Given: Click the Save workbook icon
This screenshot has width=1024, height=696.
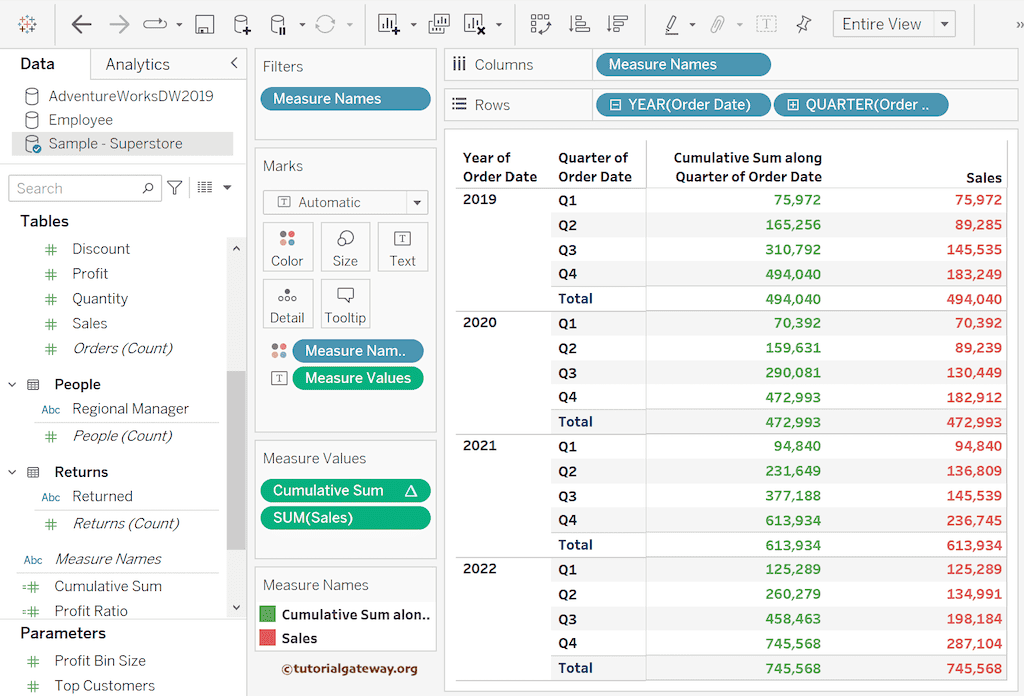Looking at the screenshot, I should [x=204, y=22].
